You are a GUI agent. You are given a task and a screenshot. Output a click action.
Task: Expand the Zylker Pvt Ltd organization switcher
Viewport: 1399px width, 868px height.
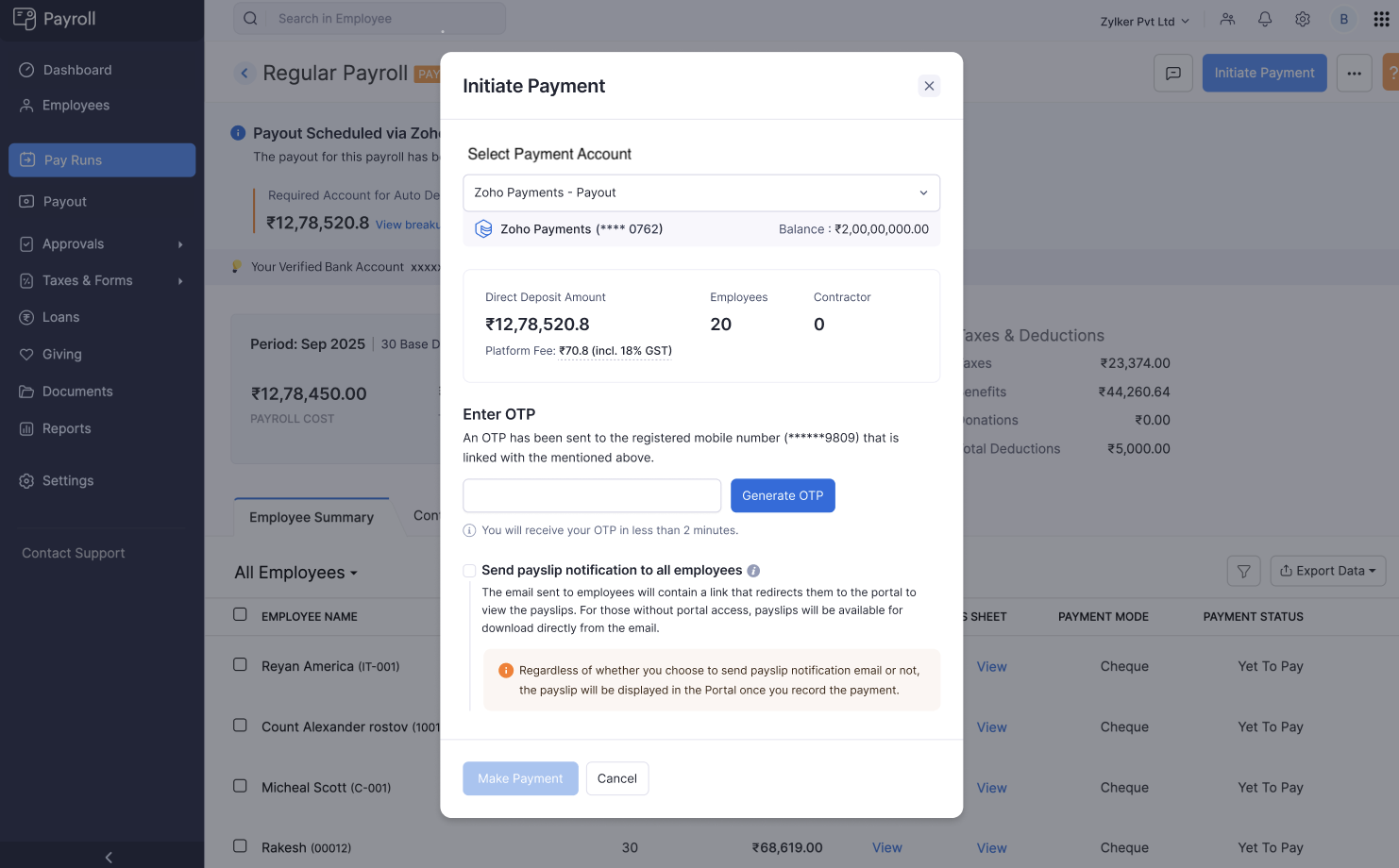1144,21
